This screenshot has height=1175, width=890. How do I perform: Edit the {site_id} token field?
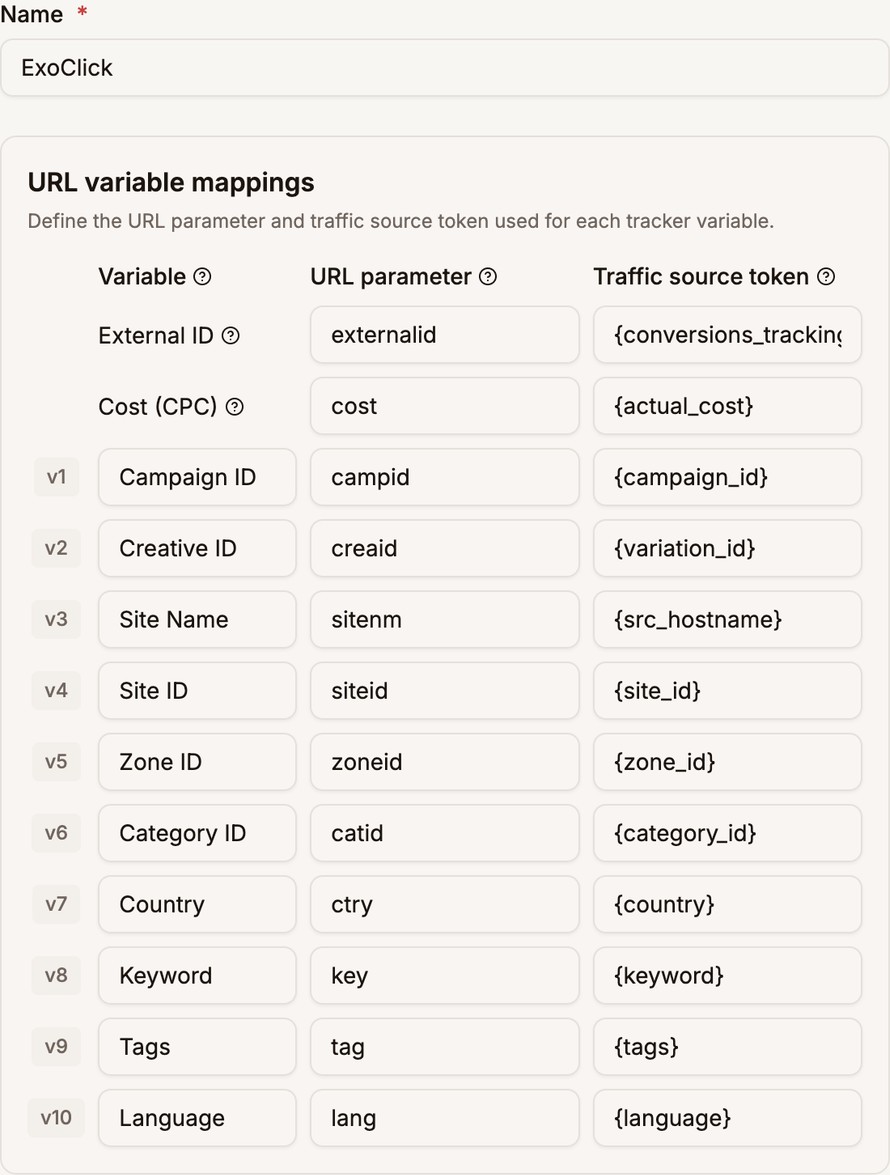(727, 690)
